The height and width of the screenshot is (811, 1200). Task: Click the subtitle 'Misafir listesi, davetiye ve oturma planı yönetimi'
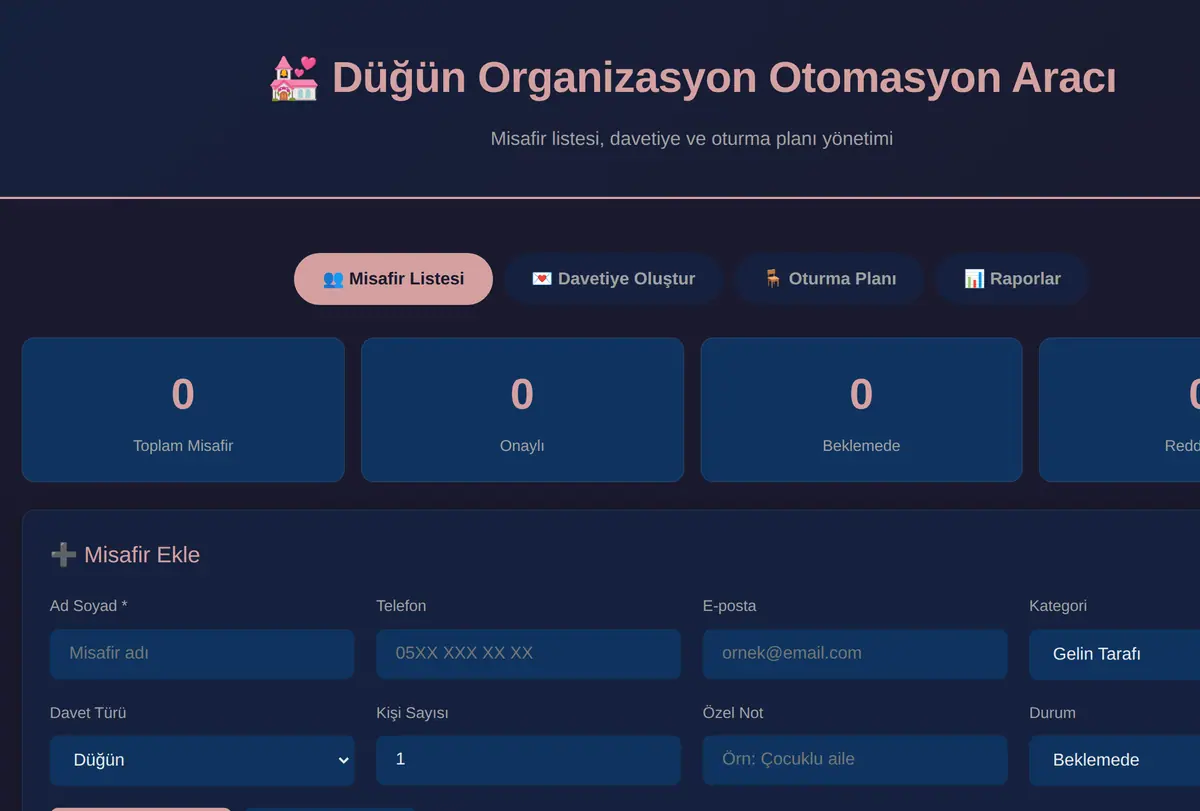(692, 139)
